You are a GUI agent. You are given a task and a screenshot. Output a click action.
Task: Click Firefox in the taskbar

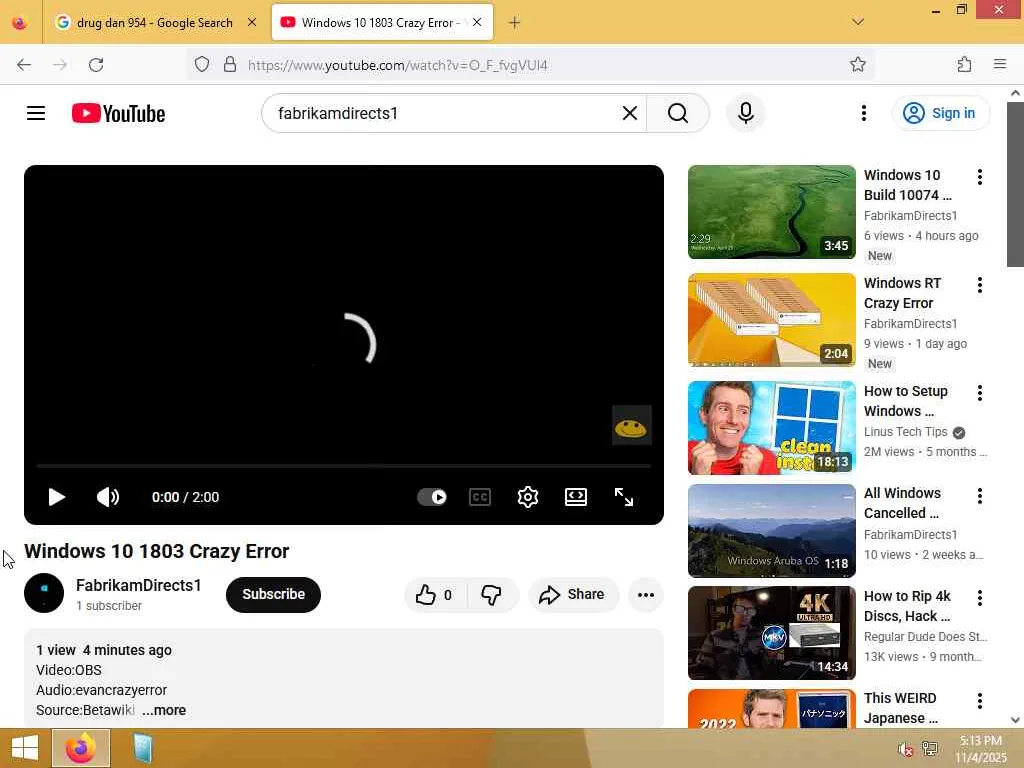[x=81, y=748]
